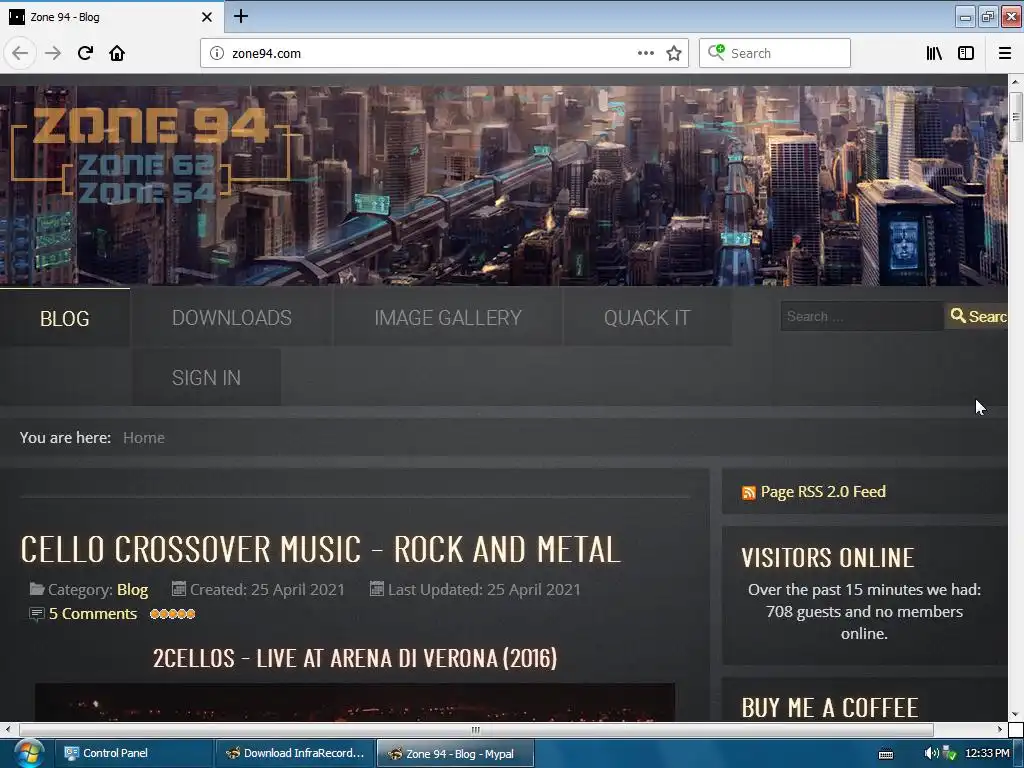Switch to Zone 94 - Blog - Mypal taskbar button
1024x768 pixels.
point(455,753)
